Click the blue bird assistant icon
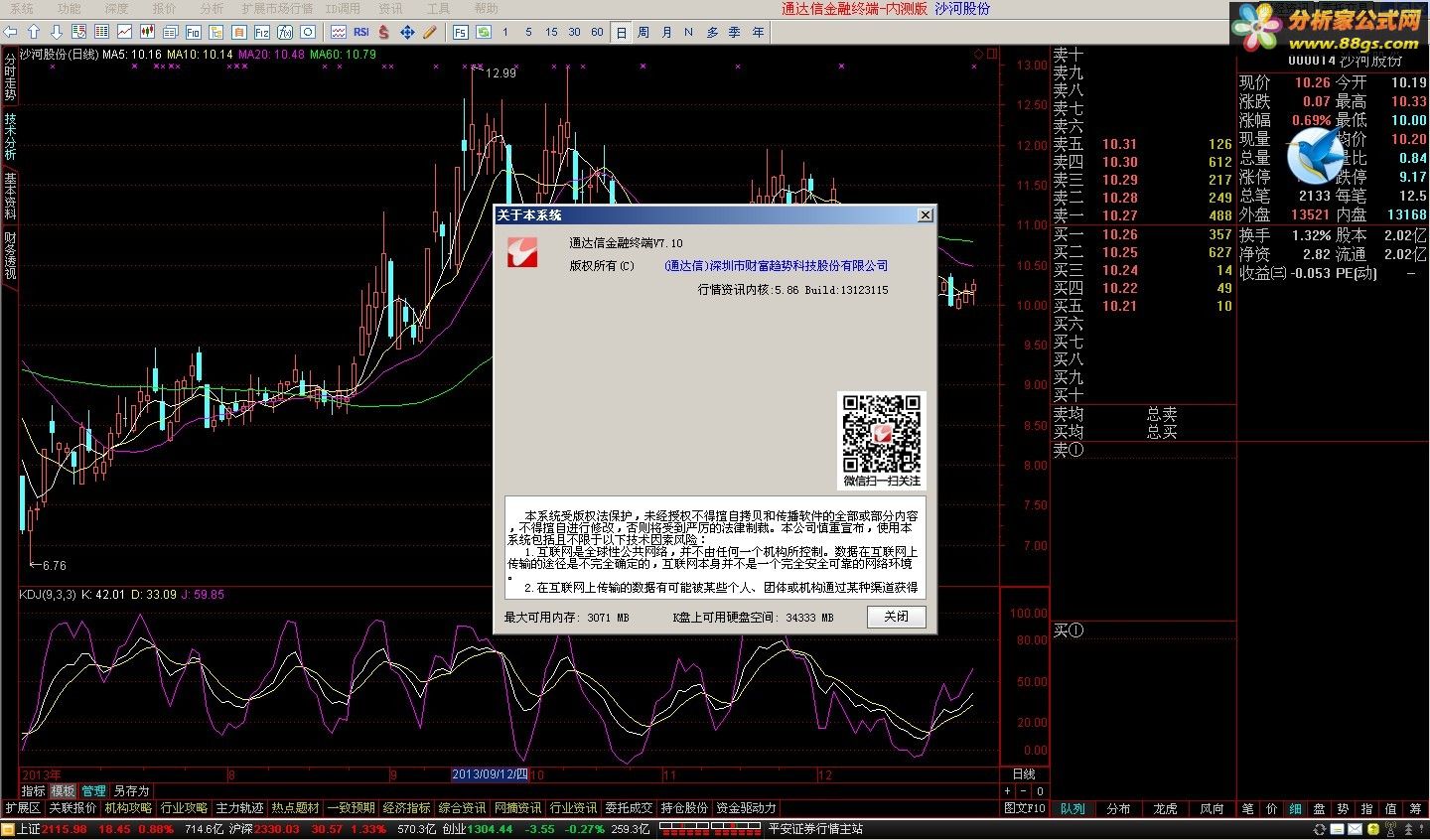Image resolution: width=1430 pixels, height=840 pixels. pyautogui.click(x=1315, y=155)
